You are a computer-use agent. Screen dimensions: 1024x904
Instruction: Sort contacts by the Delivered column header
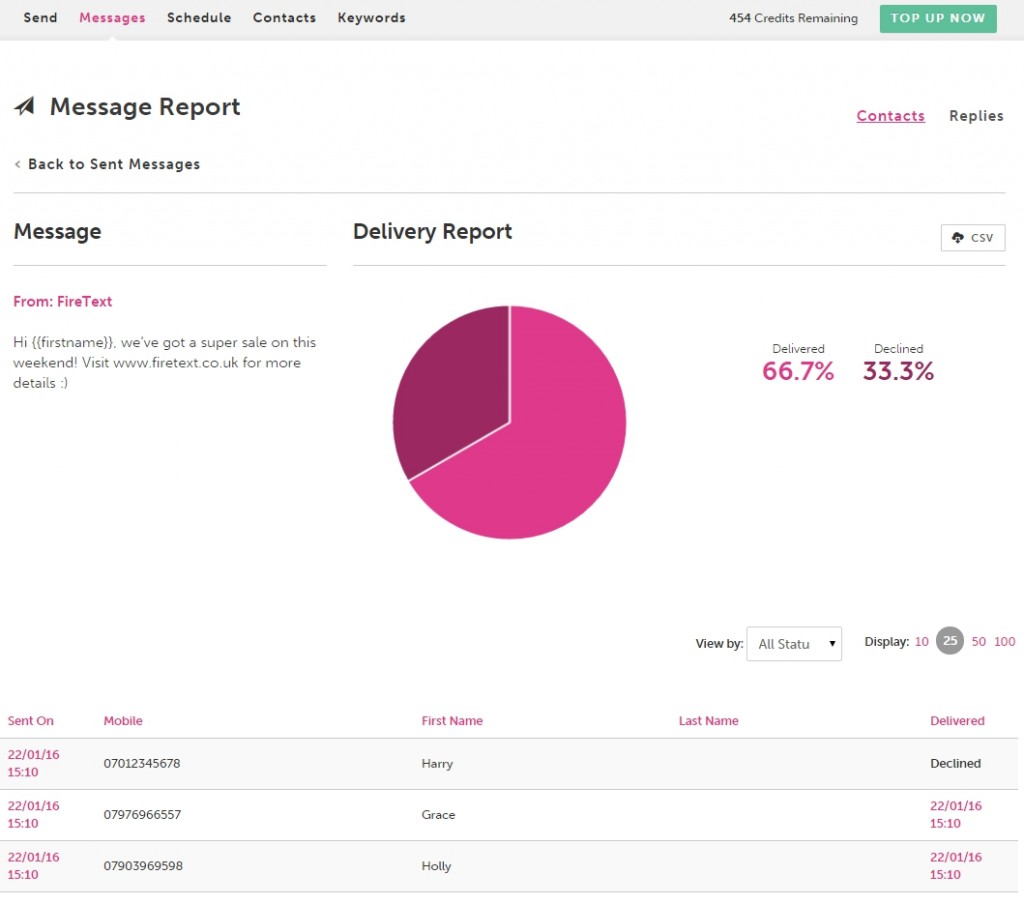(957, 720)
